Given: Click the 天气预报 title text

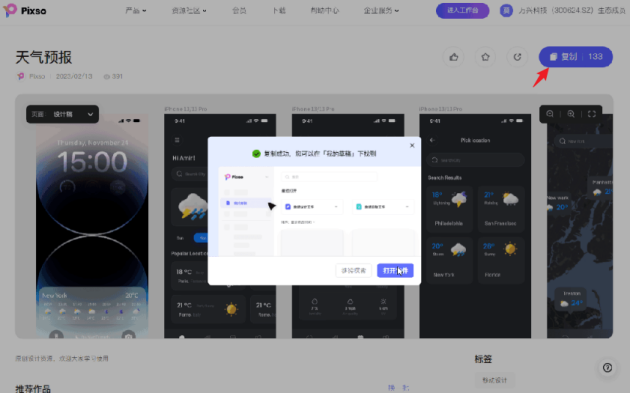Looking at the screenshot, I should coord(44,57).
